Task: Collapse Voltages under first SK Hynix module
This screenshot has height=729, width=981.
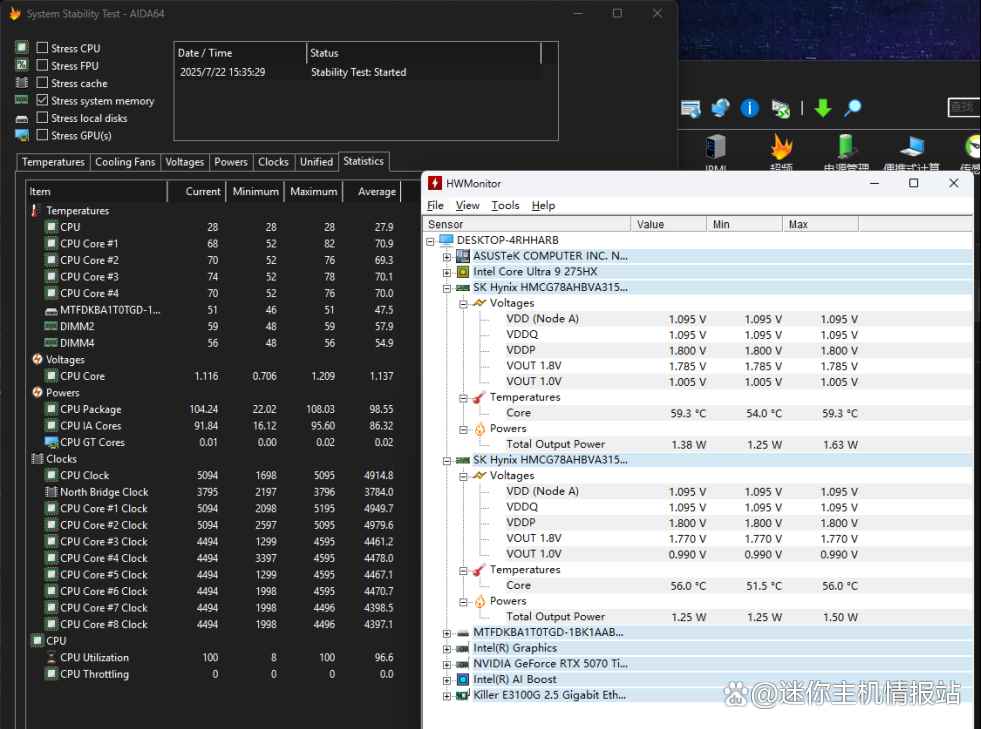Action: click(464, 304)
